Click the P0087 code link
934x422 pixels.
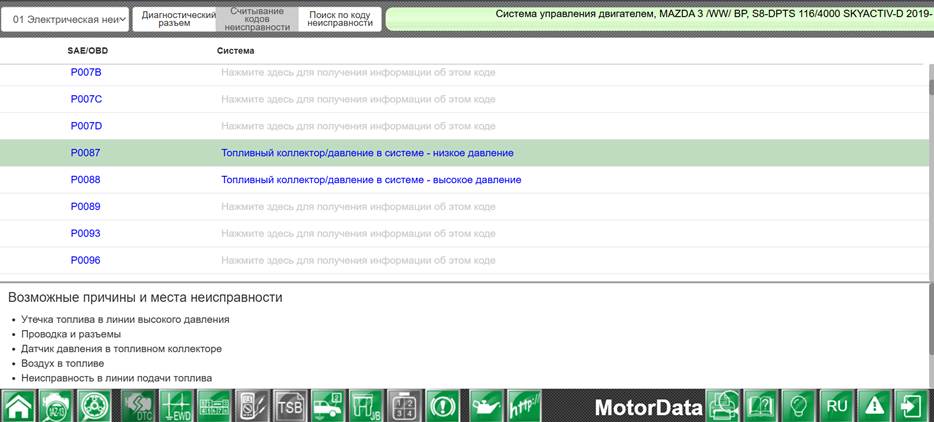85,153
